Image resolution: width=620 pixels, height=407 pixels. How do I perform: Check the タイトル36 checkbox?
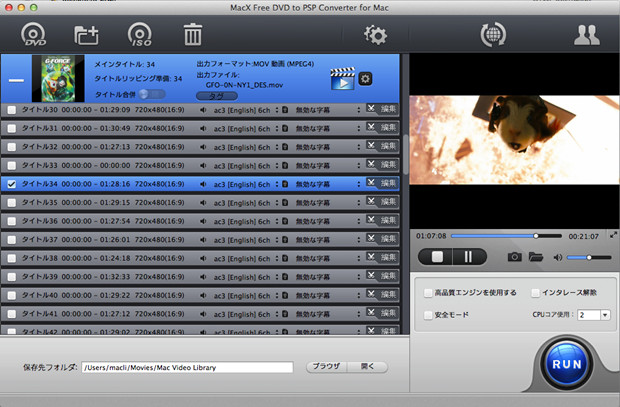click(x=12, y=221)
